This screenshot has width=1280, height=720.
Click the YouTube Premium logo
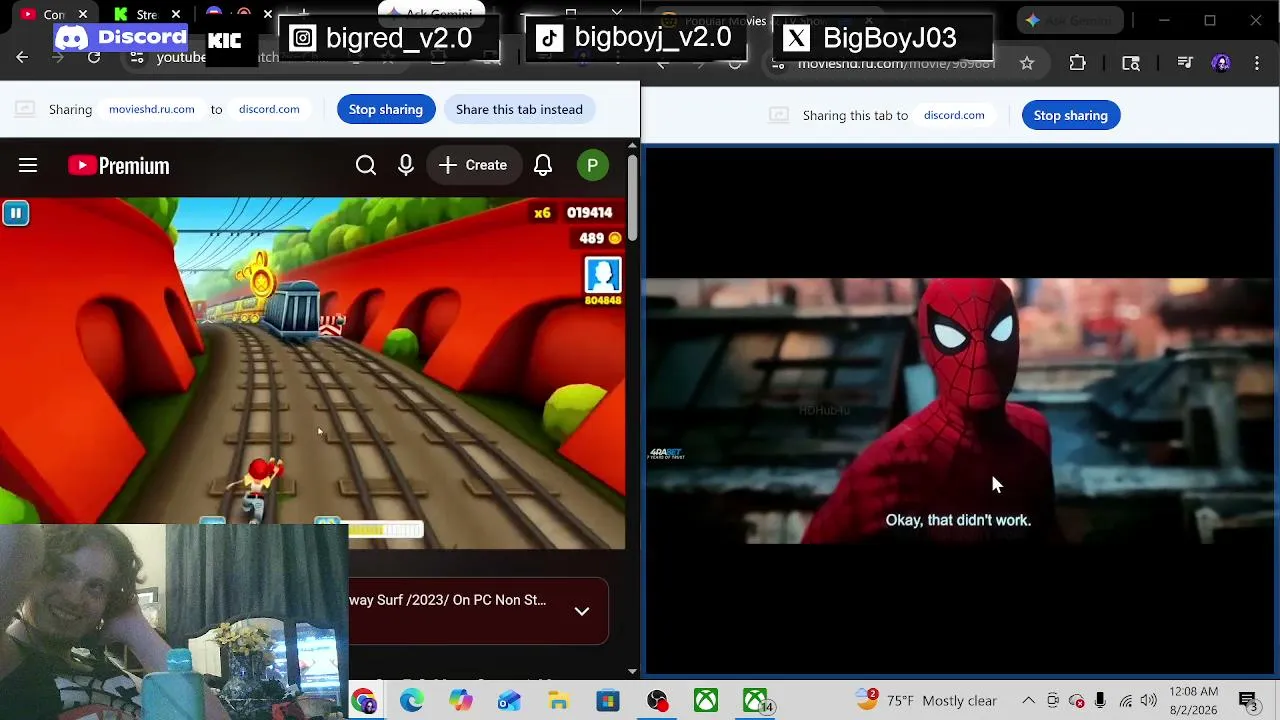pos(119,165)
